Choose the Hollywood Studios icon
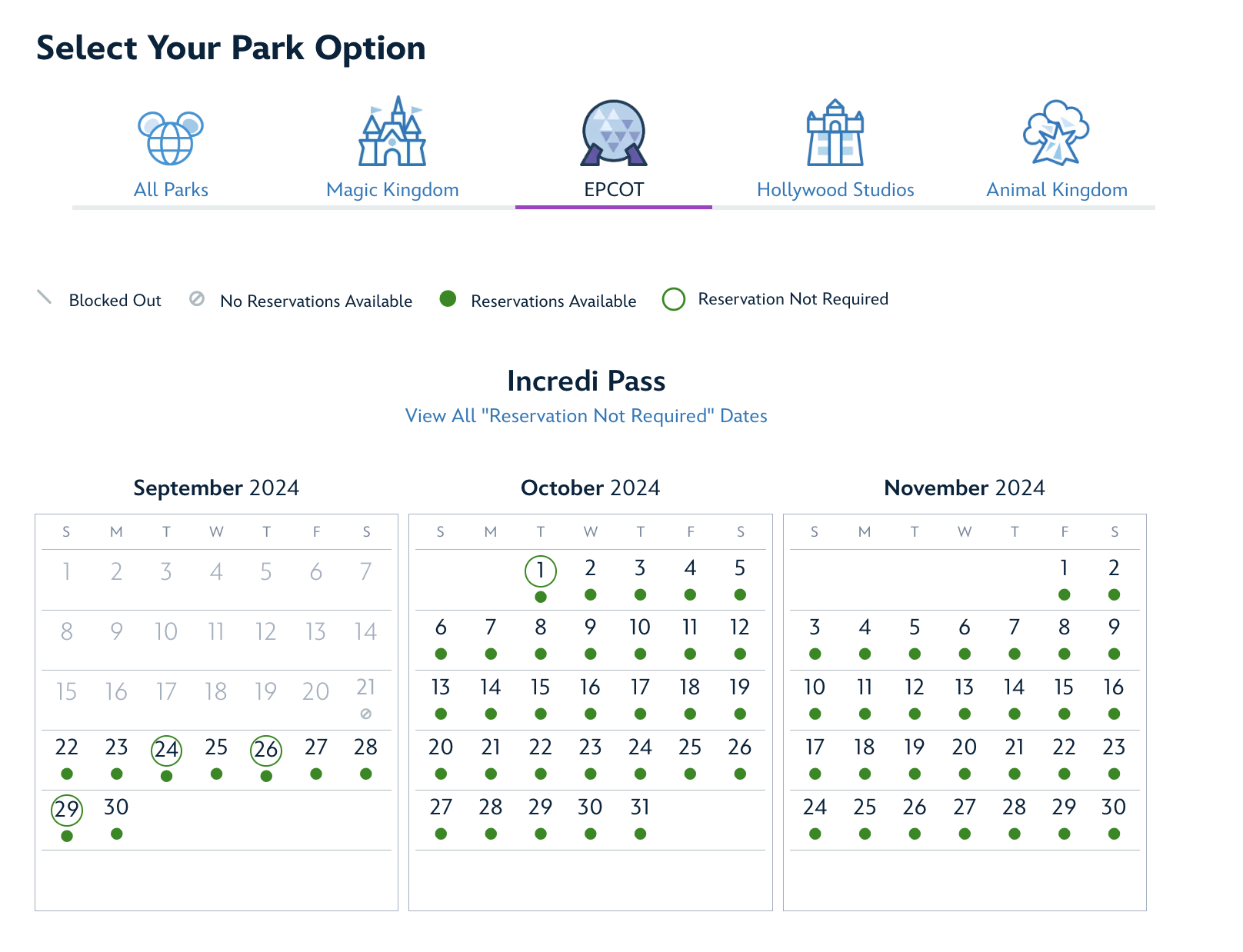Viewport: 1243px width, 952px height. [x=835, y=134]
